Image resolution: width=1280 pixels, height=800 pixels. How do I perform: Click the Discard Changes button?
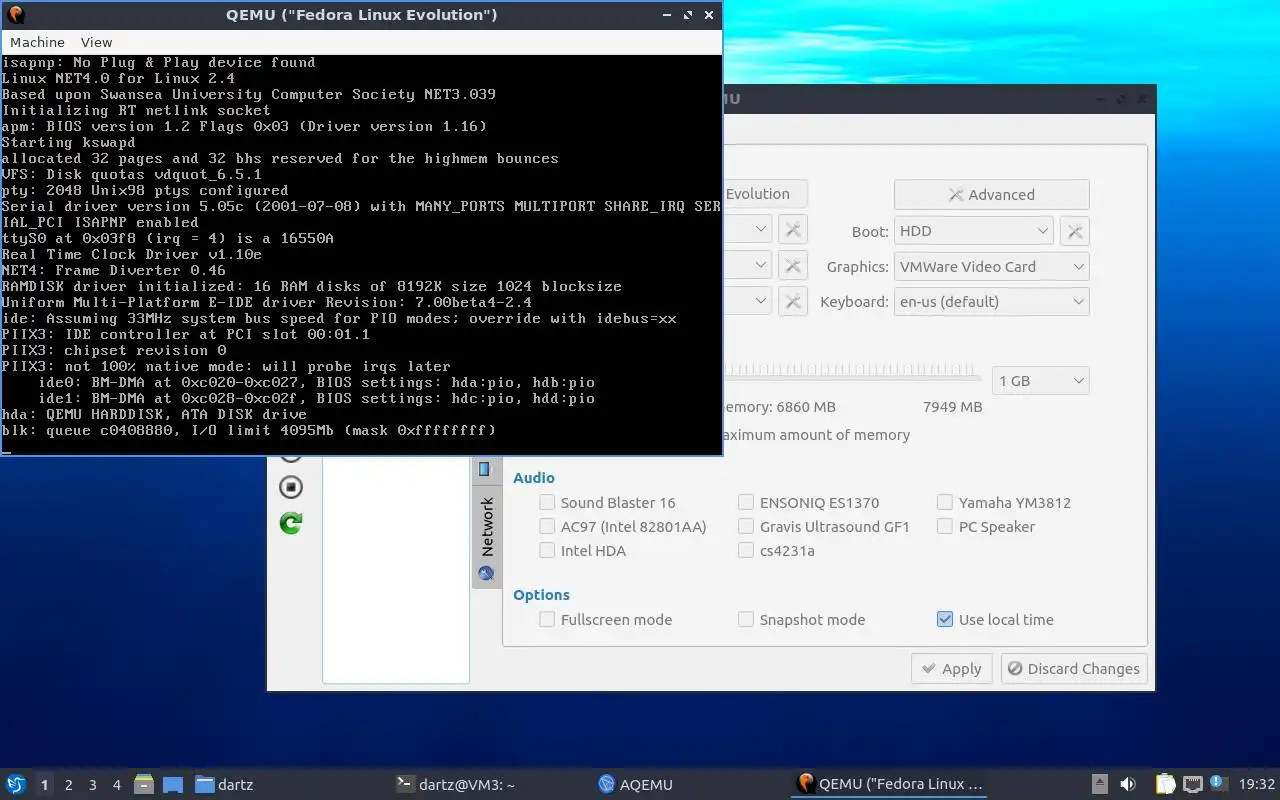1073,669
